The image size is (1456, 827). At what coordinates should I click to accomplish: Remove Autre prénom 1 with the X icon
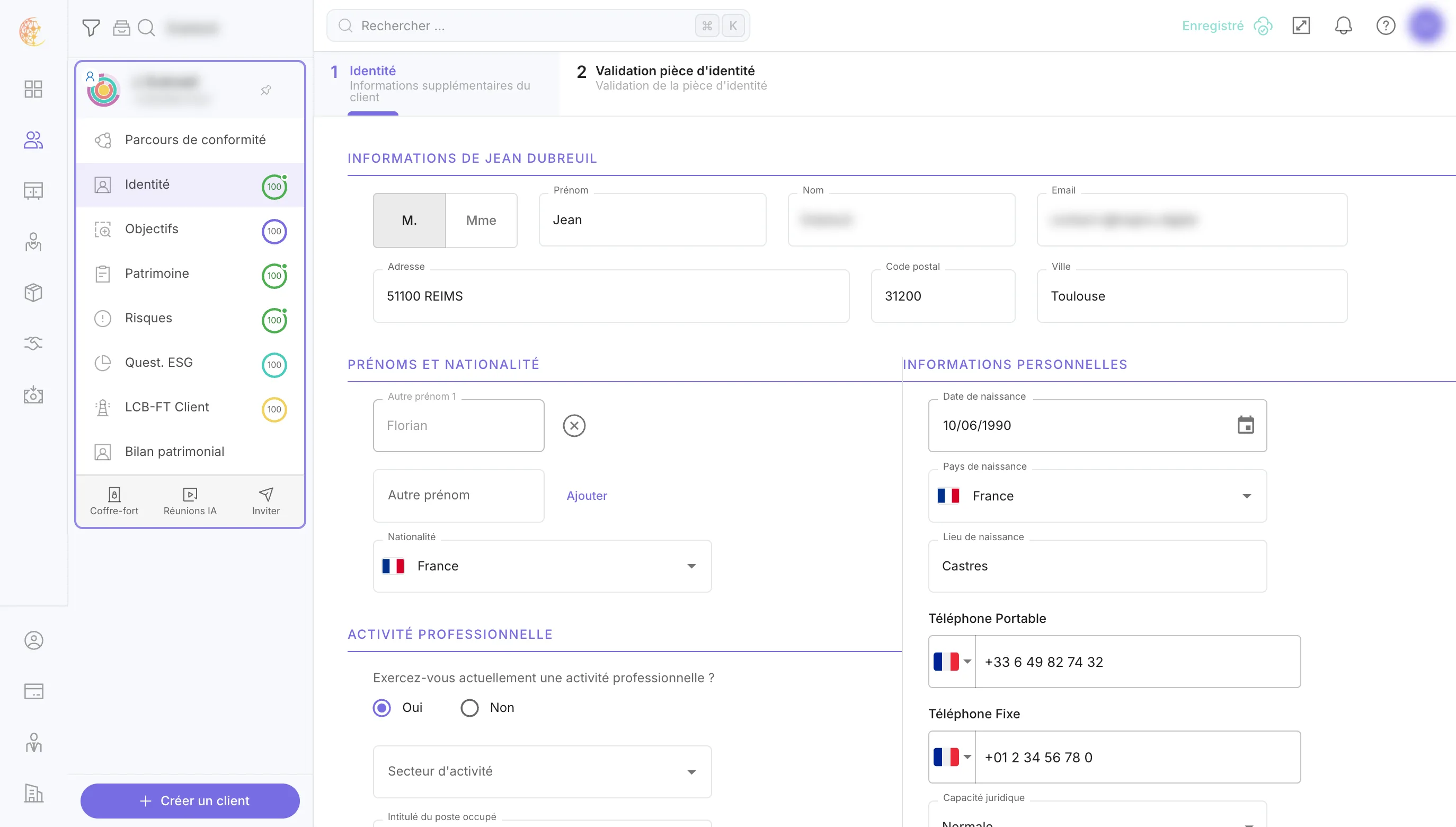(574, 425)
